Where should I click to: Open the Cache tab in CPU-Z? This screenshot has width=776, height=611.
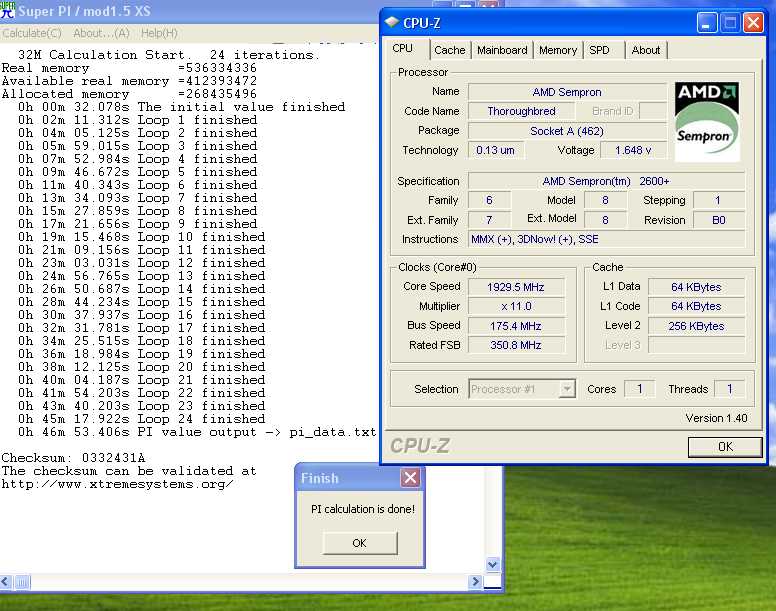[449, 50]
